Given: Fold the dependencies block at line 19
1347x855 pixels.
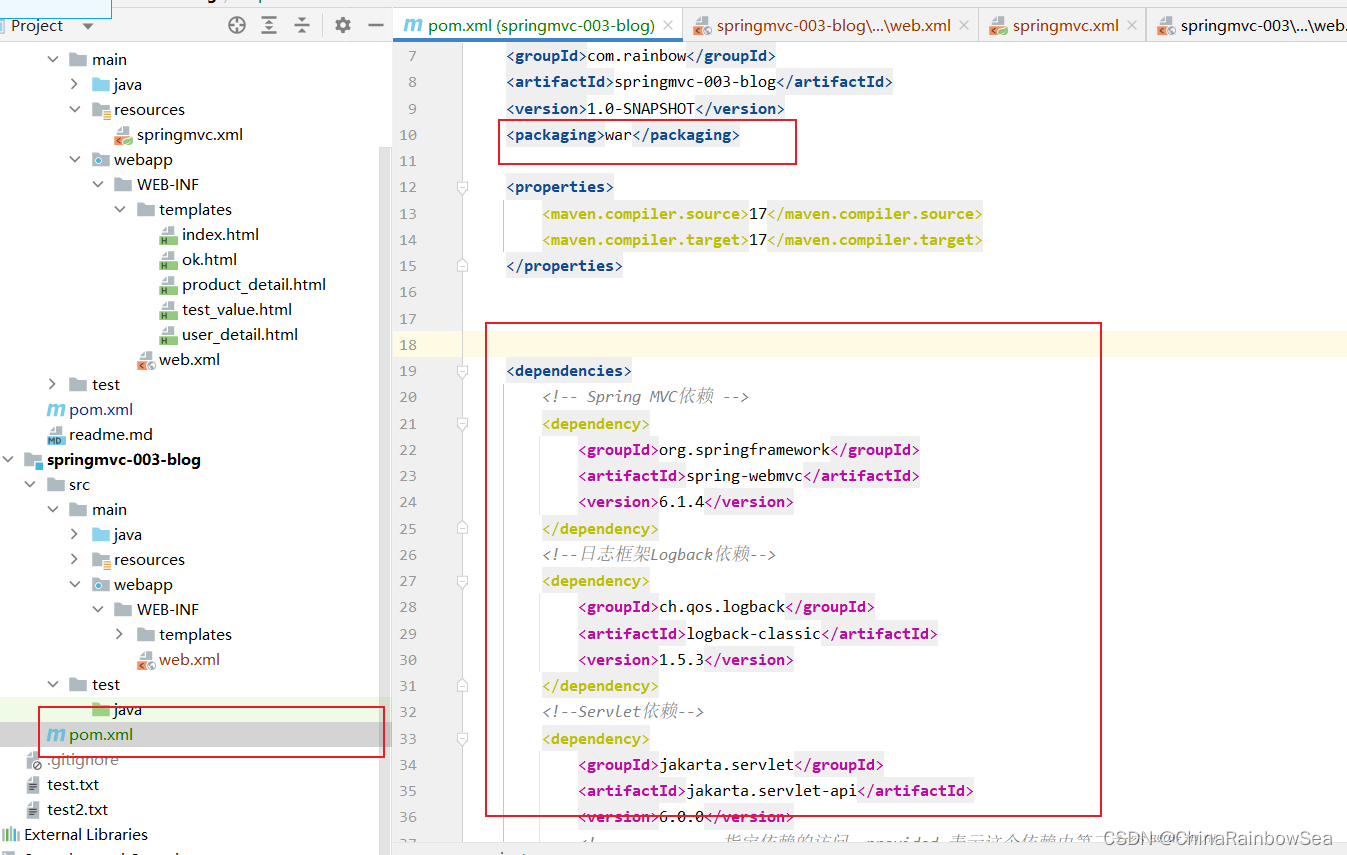Looking at the screenshot, I should click(462, 371).
